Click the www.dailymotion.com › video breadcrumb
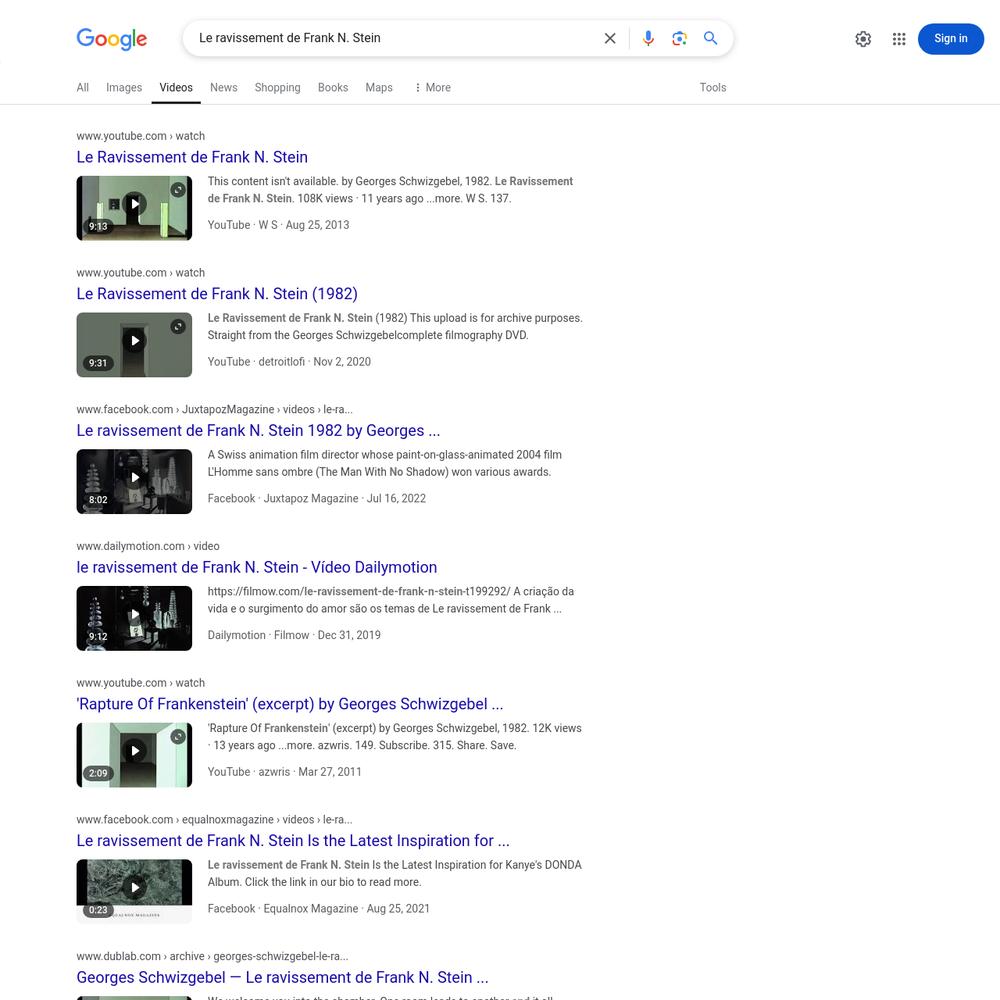This screenshot has height=1000, width=1000. [x=148, y=546]
